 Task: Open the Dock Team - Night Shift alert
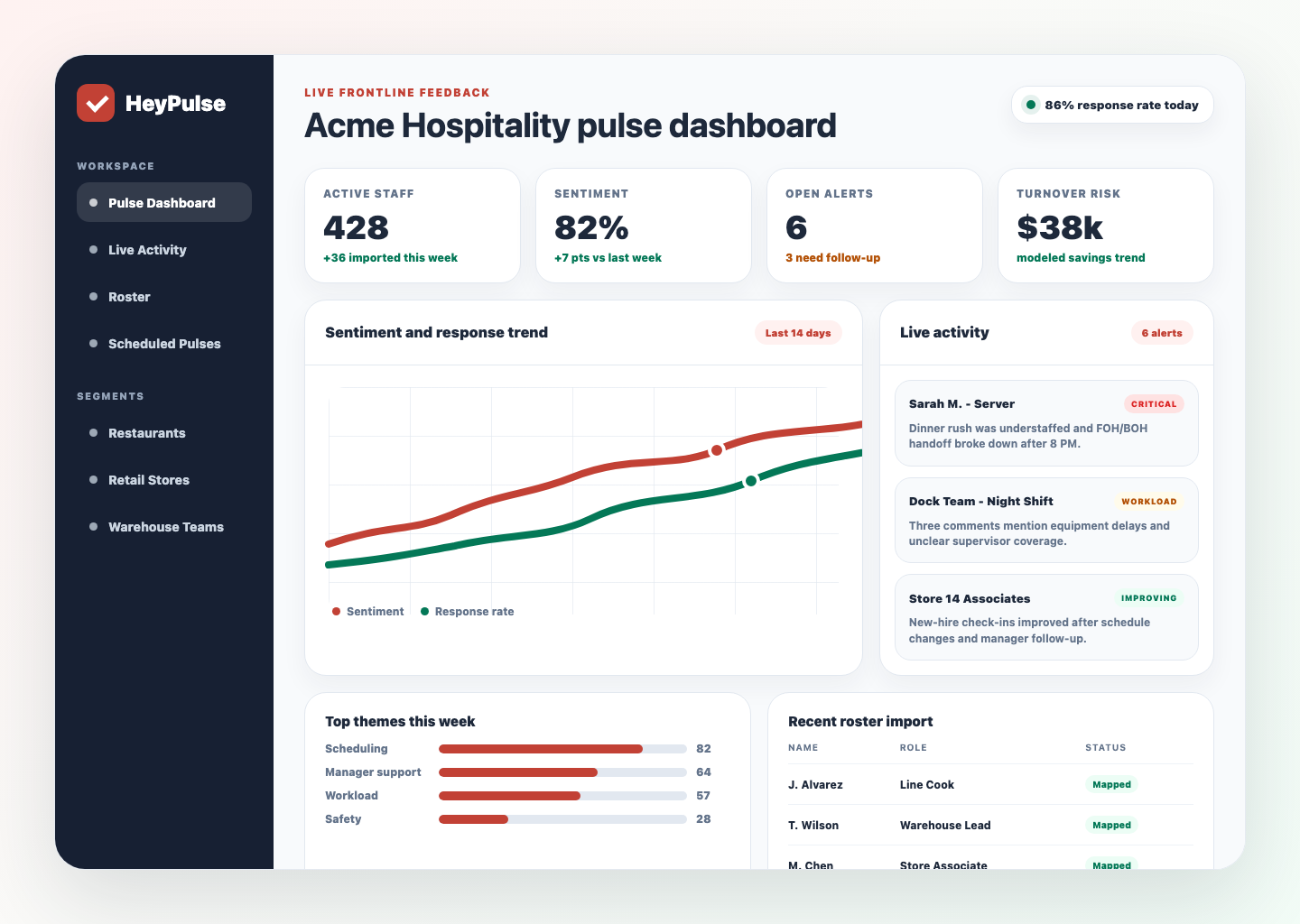click(x=1046, y=521)
